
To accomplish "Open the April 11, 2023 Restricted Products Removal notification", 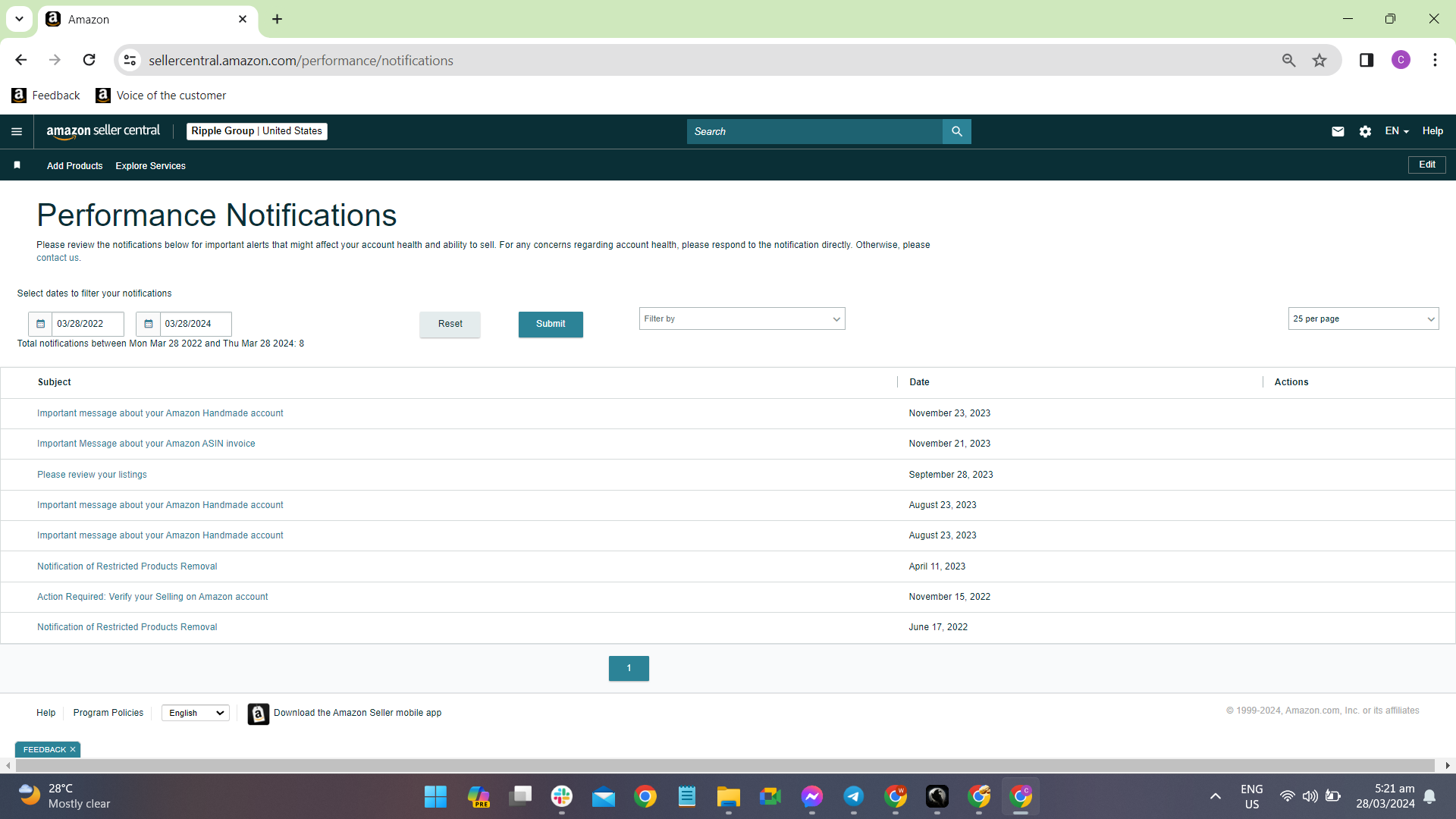I will point(127,566).
